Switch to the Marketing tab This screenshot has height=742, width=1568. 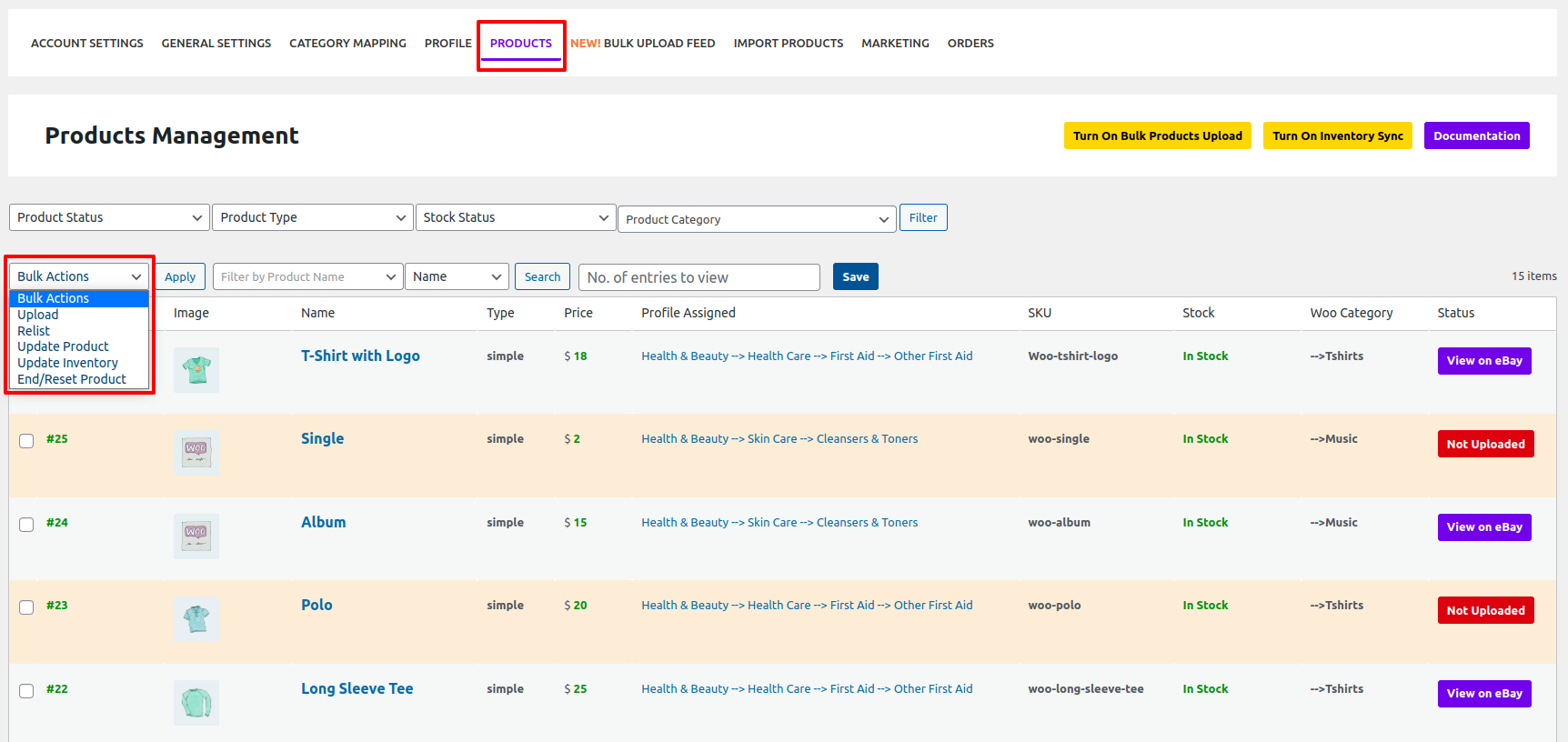(895, 43)
